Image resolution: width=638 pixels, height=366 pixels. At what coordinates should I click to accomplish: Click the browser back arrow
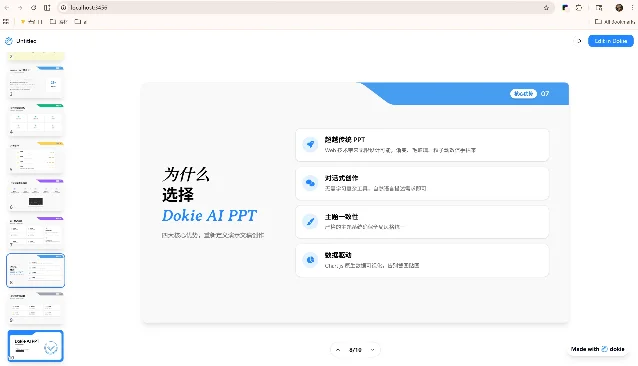pyautogui.click(x=7, y=8)
